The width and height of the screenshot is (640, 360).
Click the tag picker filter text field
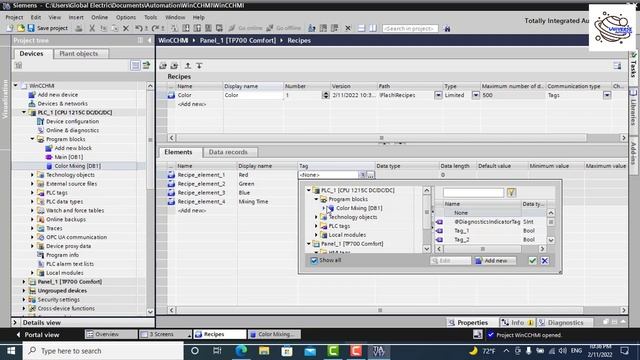(473, 192)
